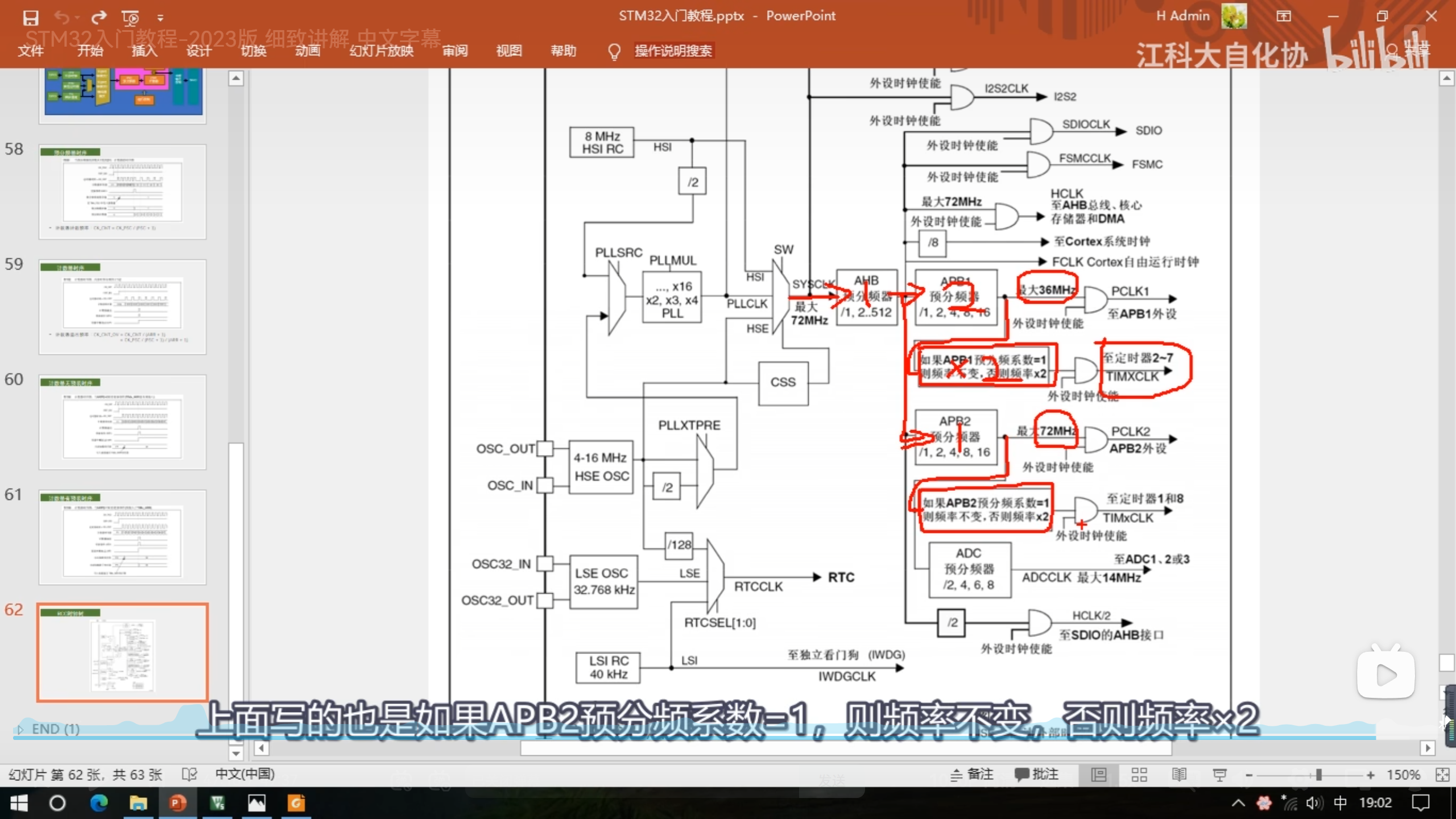The image size is (1456, 819).
Task: Expand the END (1) section
Action: [21, 729]
